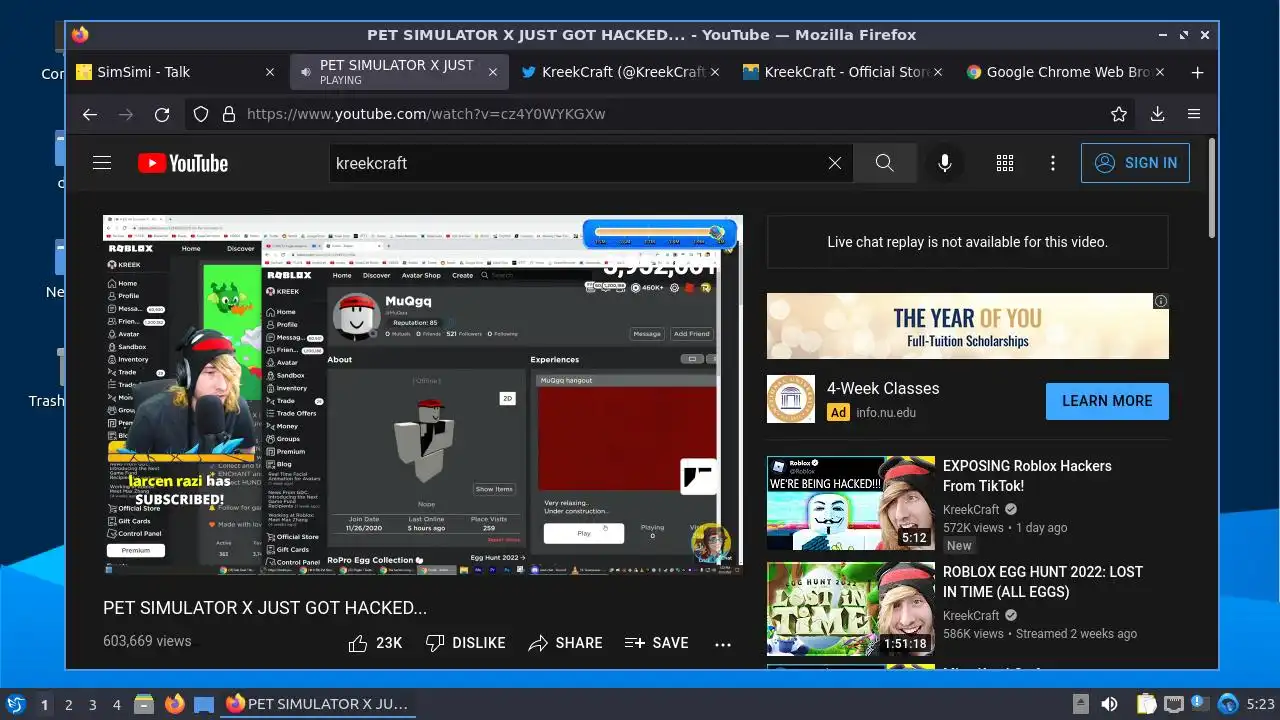Viewport: 1280px width, 720px height.
Task: Switch to workspace 2
Action: point(68,705)
